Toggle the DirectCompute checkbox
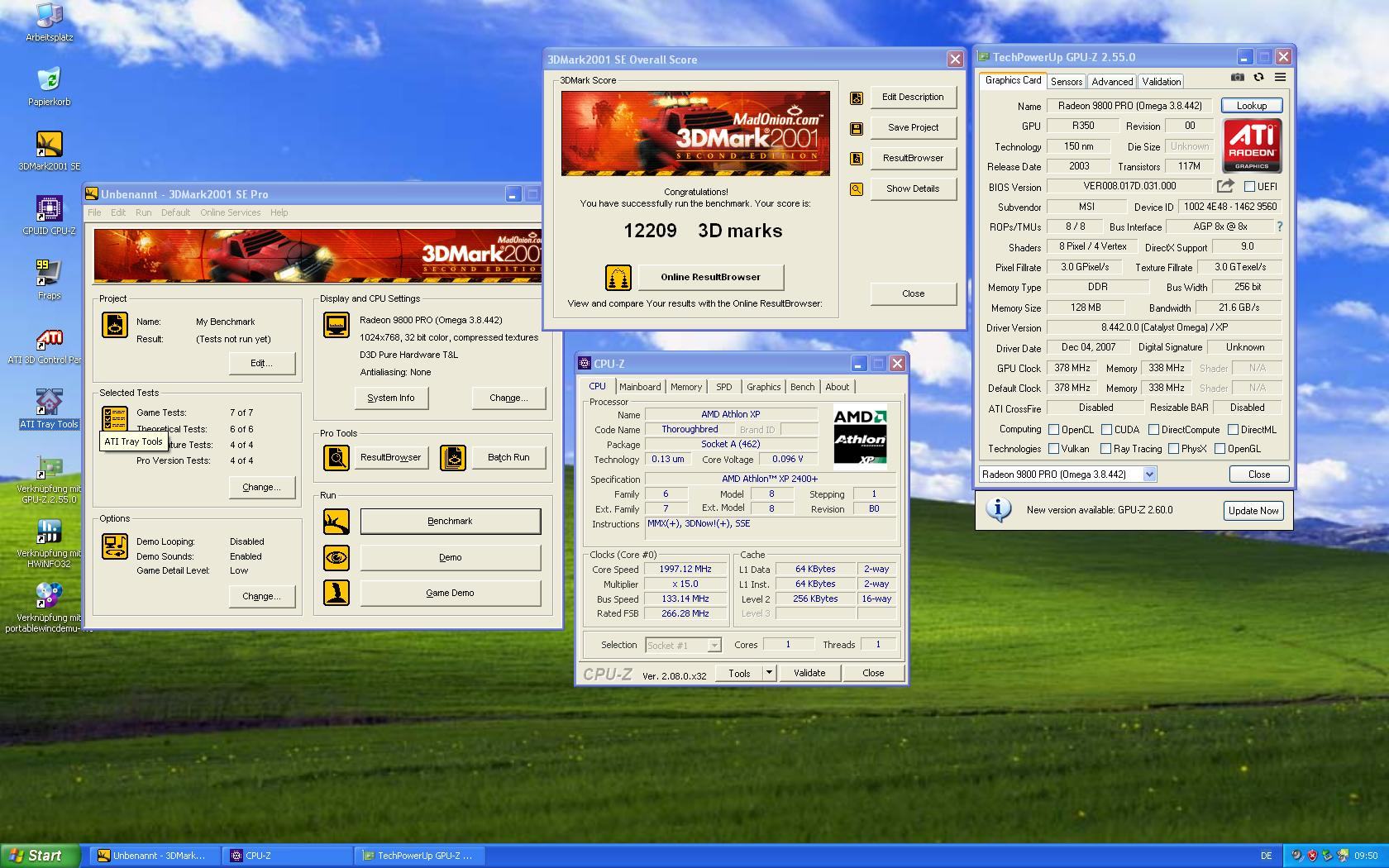 (x=1154, y=430)
